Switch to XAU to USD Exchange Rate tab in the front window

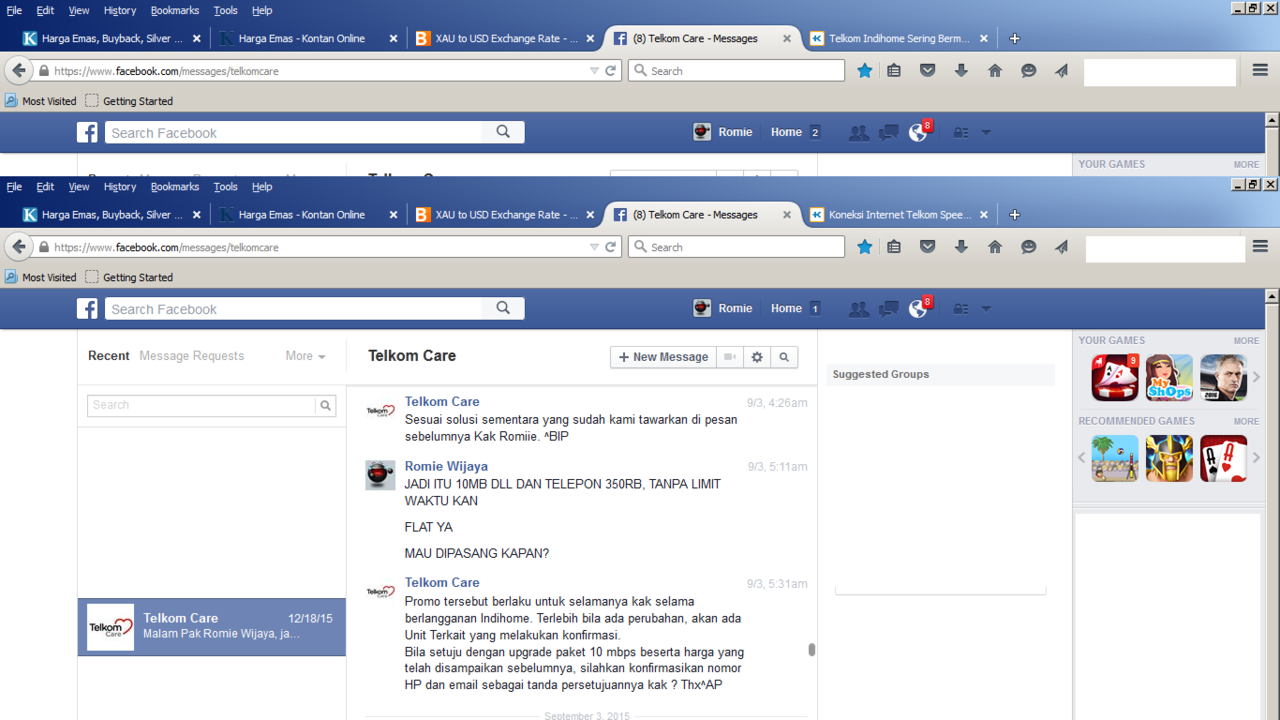pos(504,215)
